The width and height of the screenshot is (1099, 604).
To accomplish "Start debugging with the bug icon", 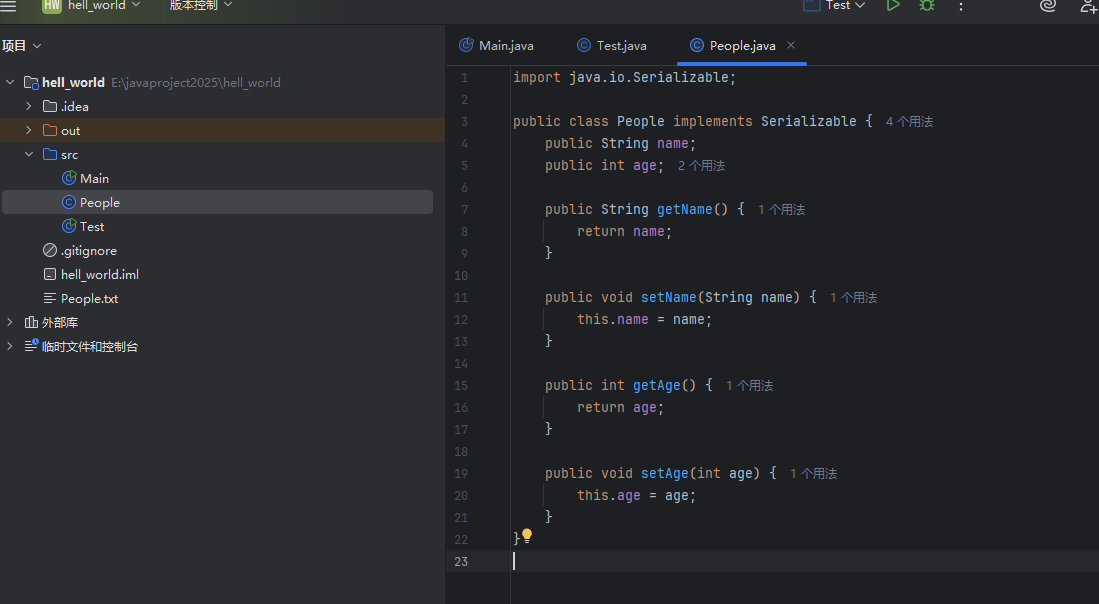I will click(927, 5).
